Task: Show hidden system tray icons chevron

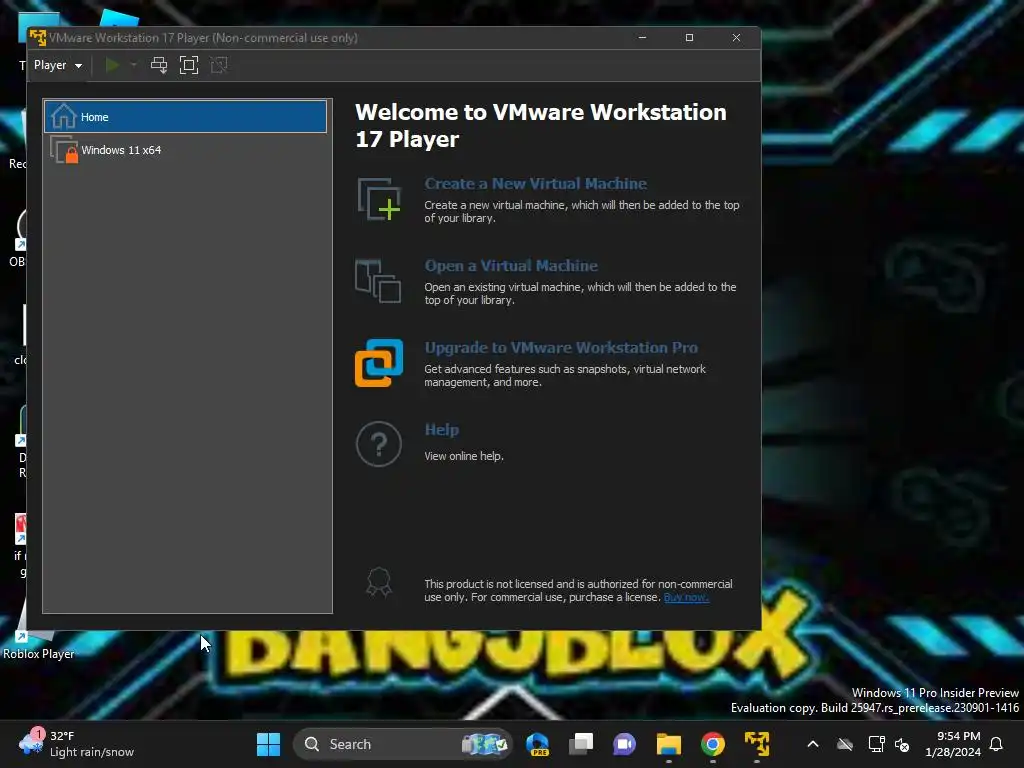Action: [x=813, y=744]
